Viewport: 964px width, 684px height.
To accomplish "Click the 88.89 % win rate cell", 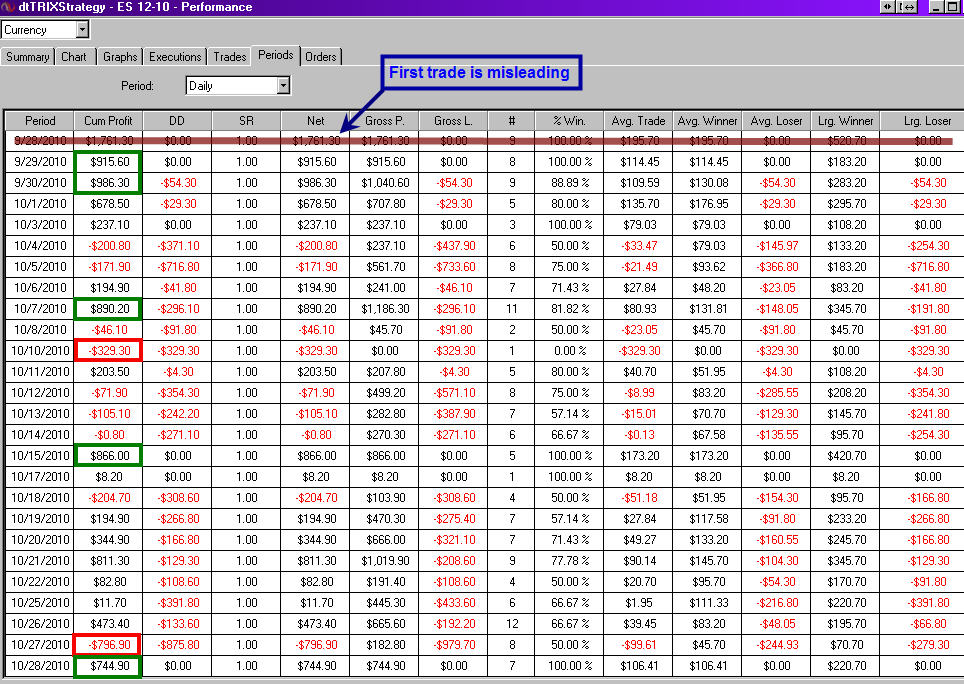I will pos(569,183).
